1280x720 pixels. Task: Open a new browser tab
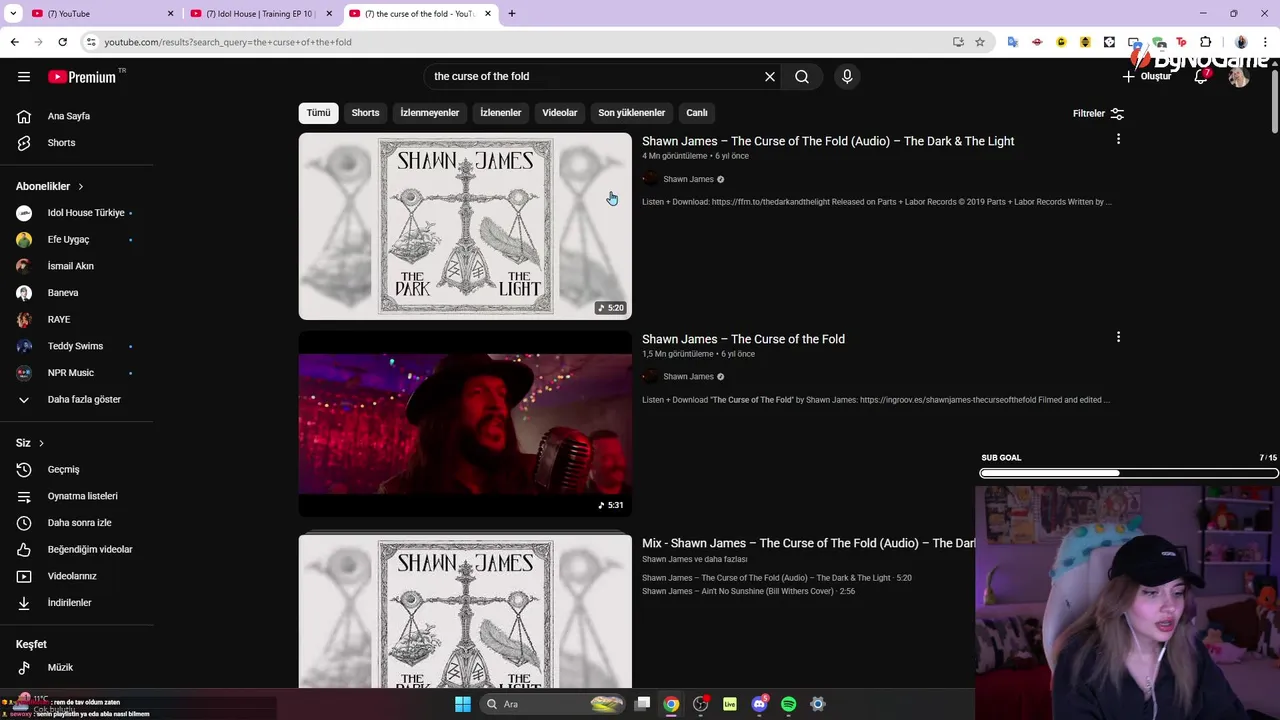pos(512,14)
